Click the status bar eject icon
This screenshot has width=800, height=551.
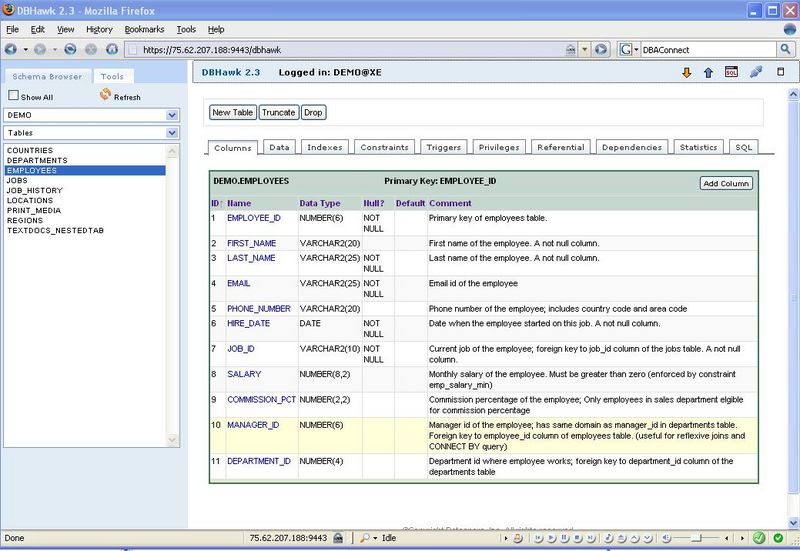pos(621,538)
